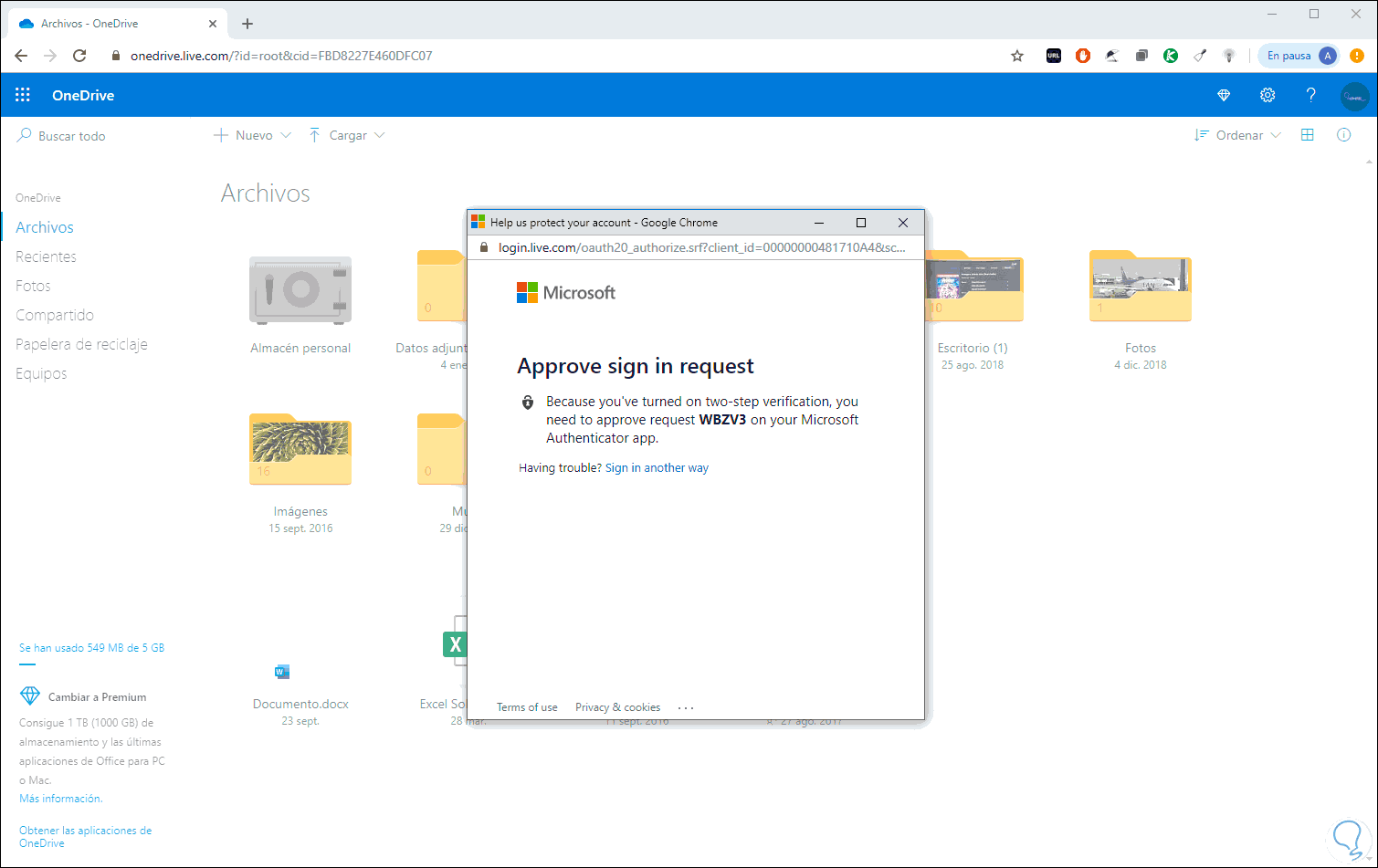The height and width of the screenshot is (868, 1378).
Task: Click the orange stop-hand extension icon
Action: (x=1083, y=56)
